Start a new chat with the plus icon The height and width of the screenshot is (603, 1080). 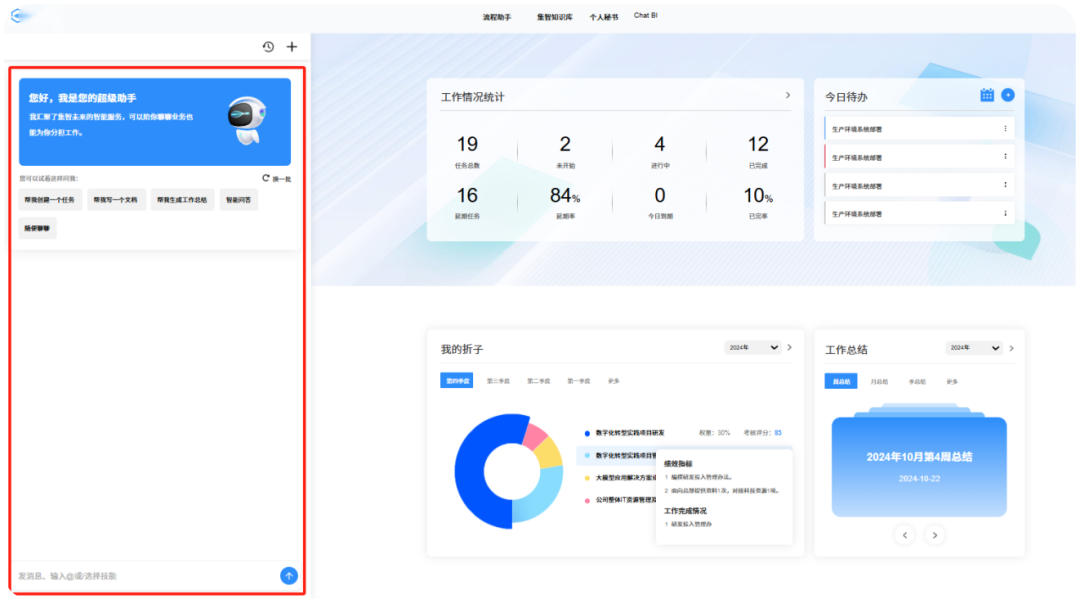(x=292, y=47)
